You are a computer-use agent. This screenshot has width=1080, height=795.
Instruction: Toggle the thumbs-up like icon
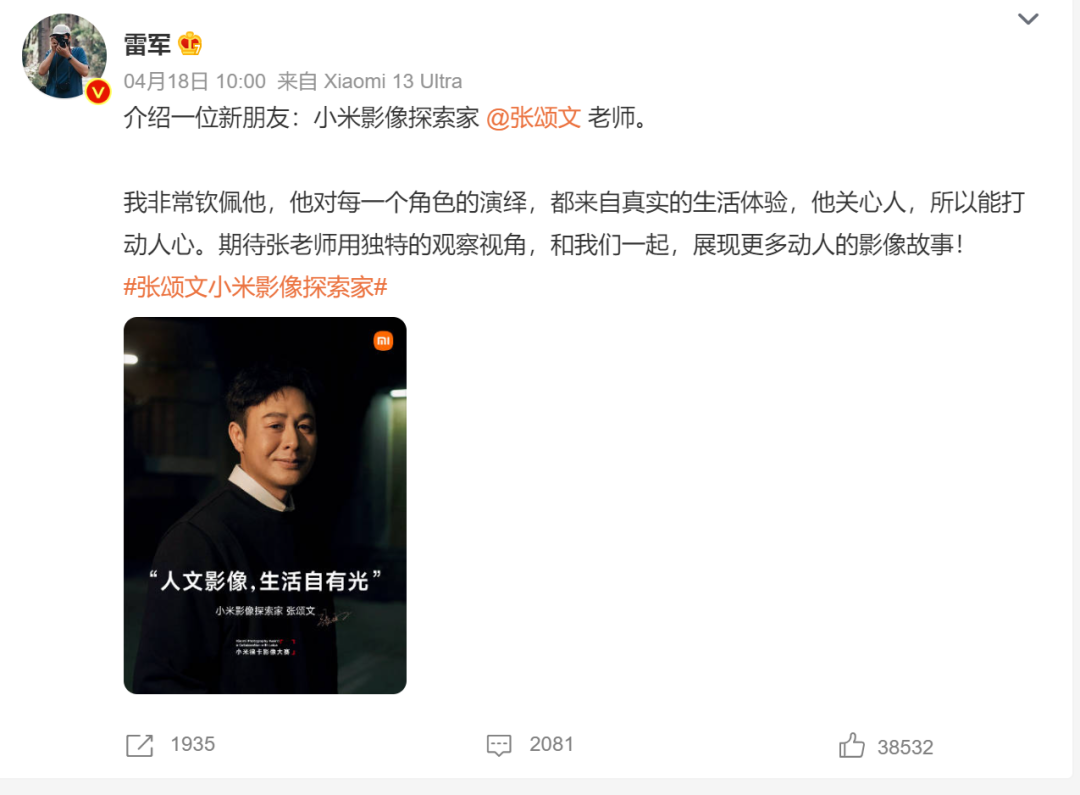click(851, 745)
